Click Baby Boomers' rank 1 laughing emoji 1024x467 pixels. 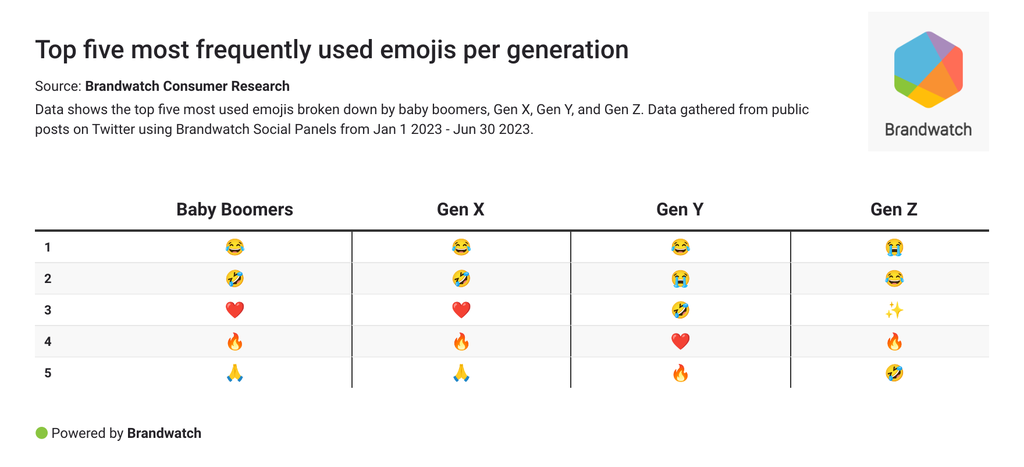click(x=235, y=247)
